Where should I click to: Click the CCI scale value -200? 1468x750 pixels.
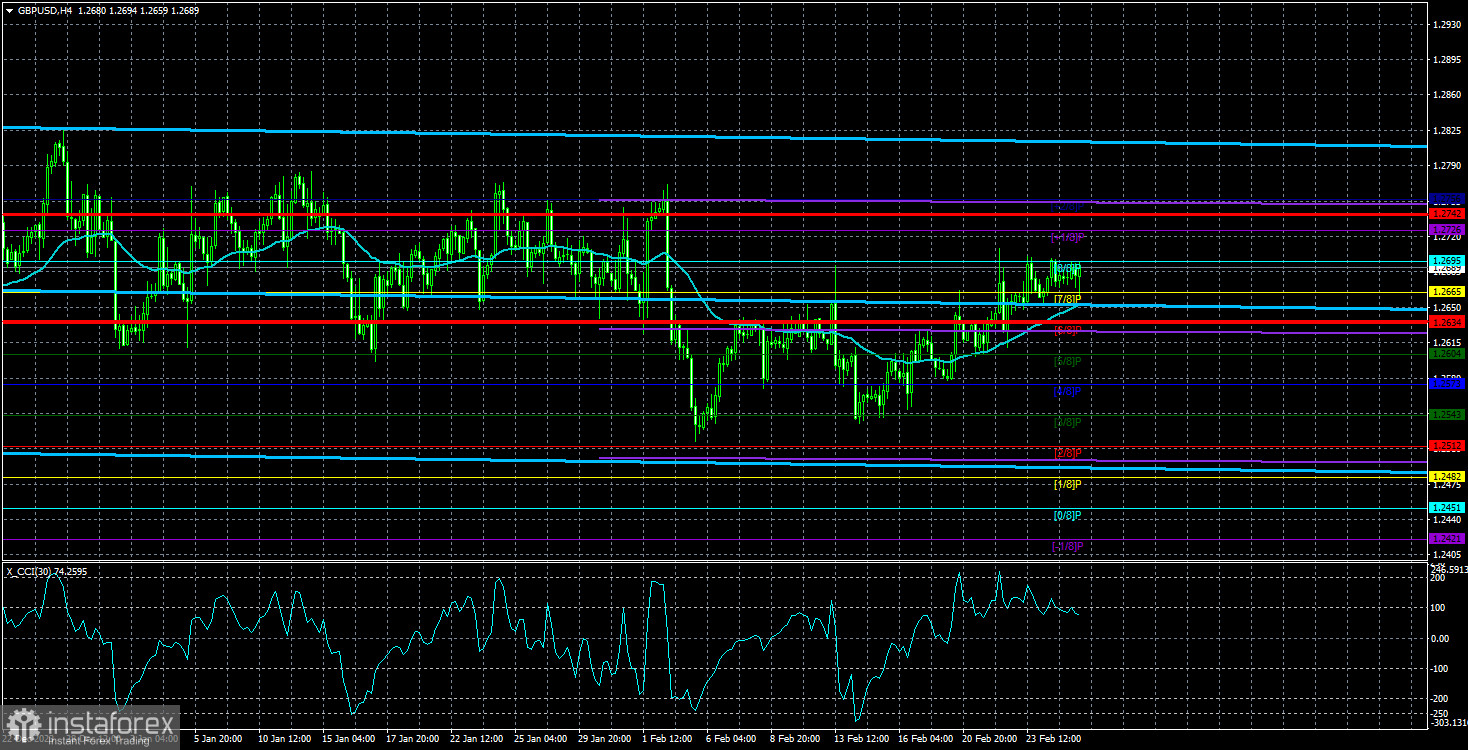(x=1441, y=699)
